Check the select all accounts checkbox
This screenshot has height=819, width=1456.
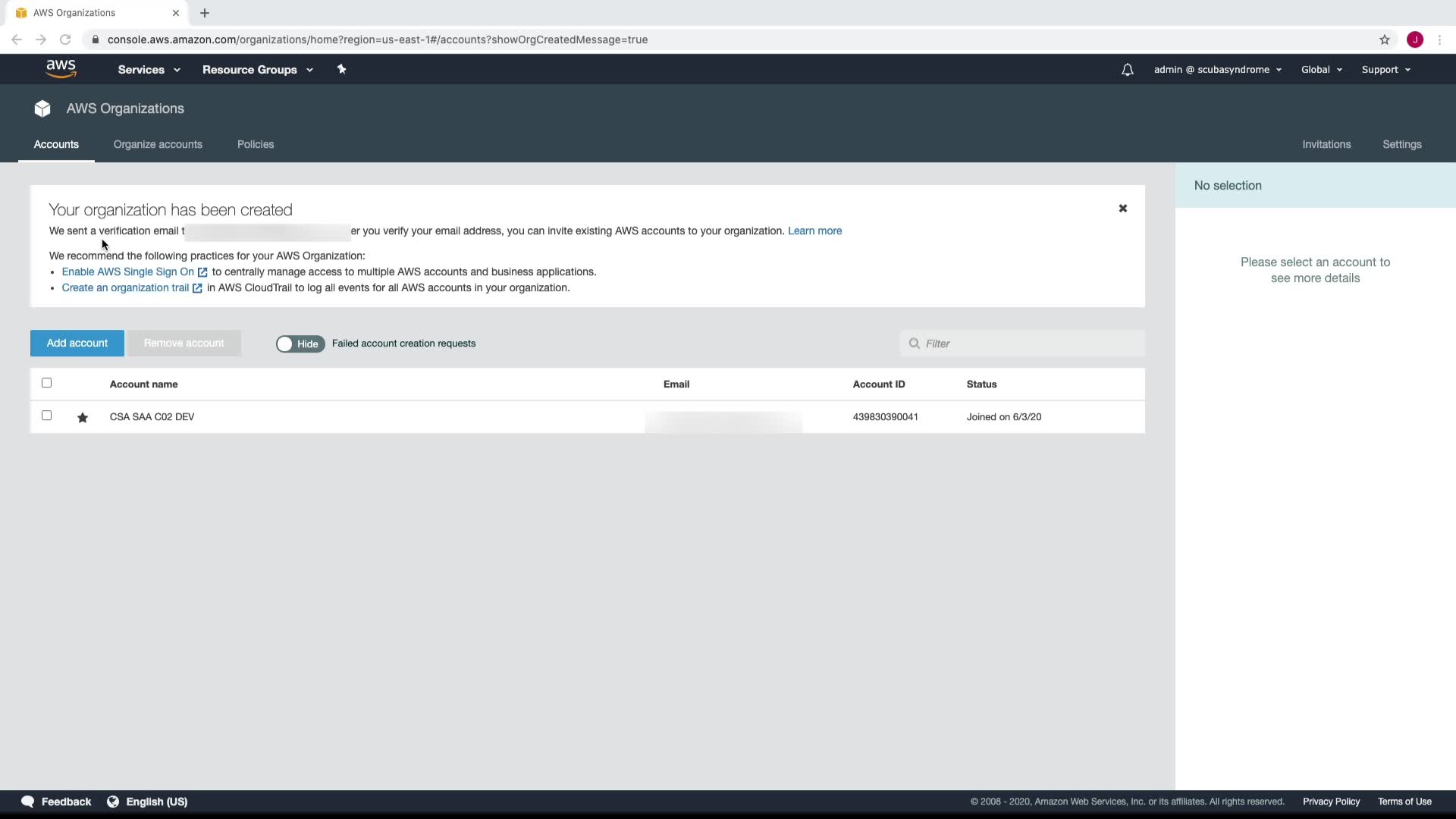tap(47, 383)
